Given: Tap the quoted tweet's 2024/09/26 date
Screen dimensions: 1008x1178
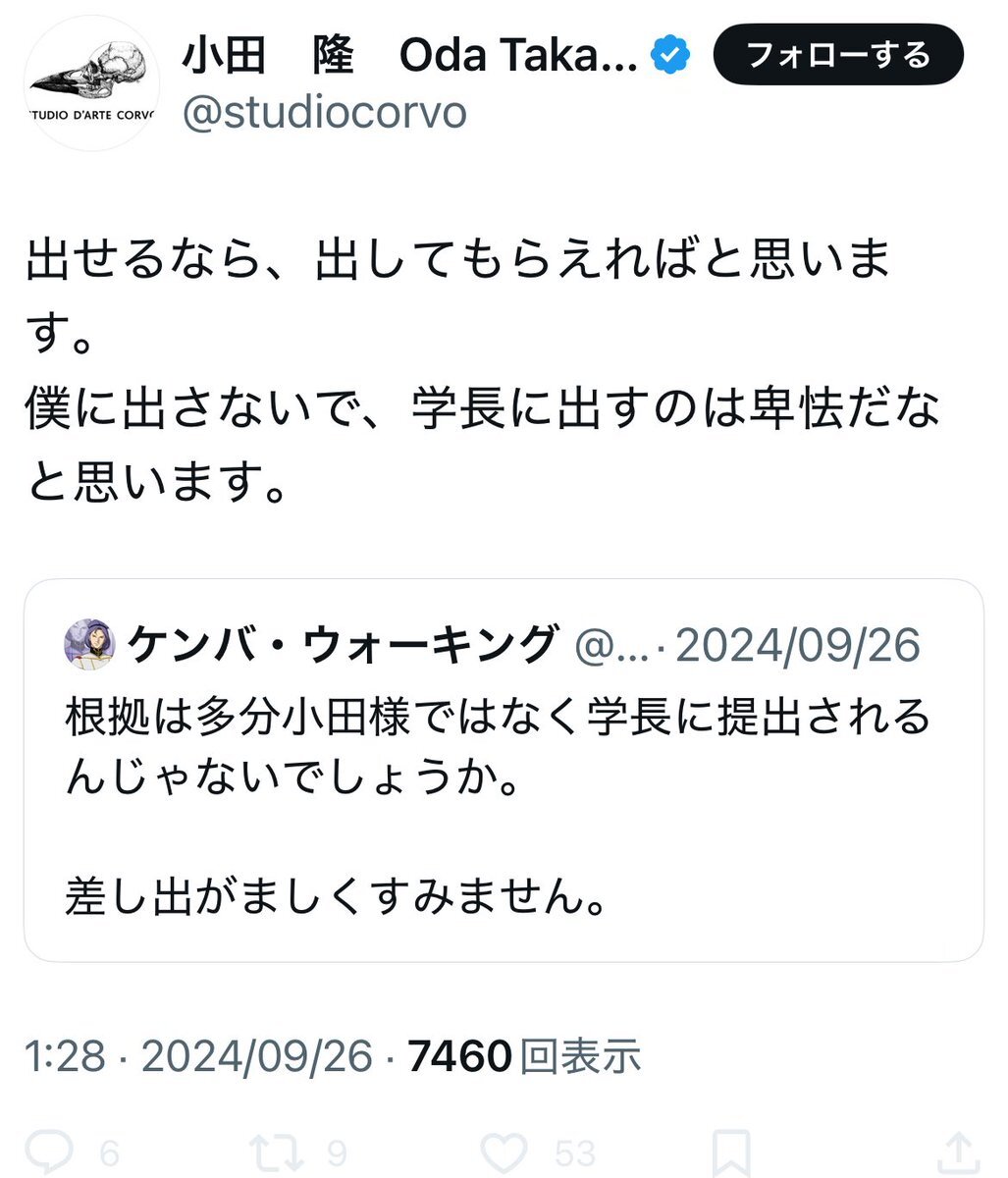Looking at the screenshot, I should click(x=798, y=645).
